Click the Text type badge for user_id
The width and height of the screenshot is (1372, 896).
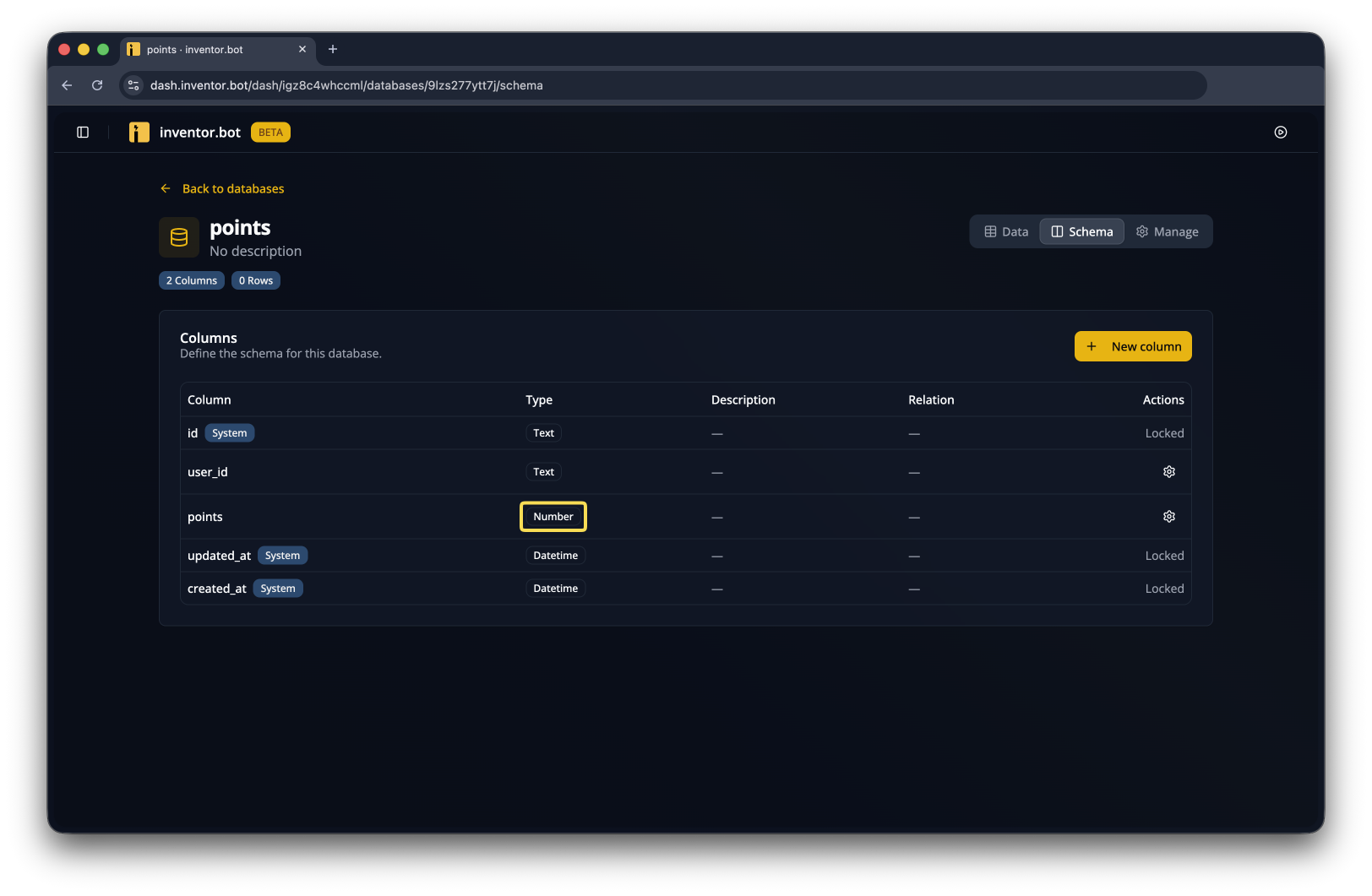543,472
